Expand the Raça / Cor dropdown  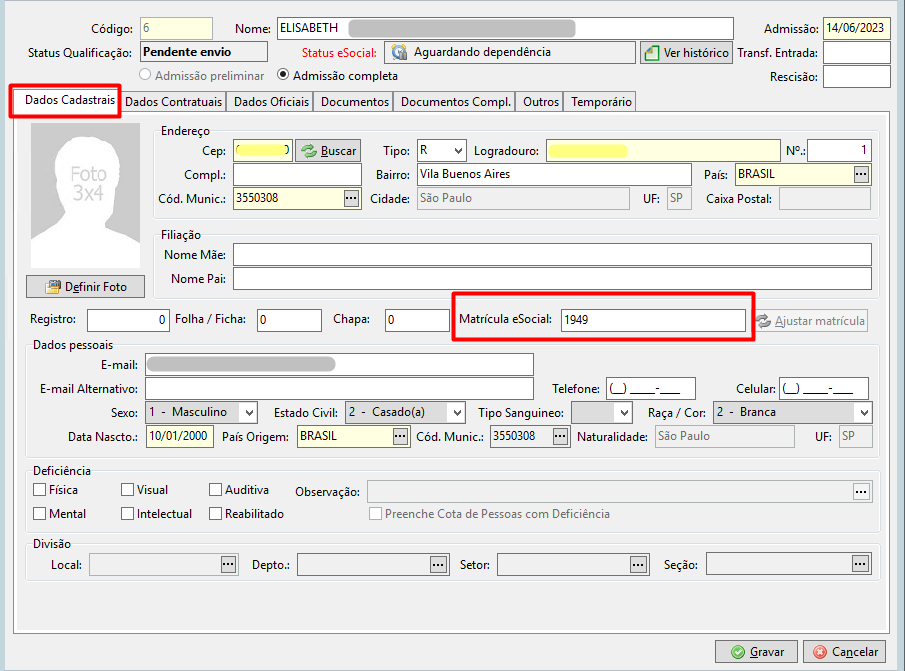[864, 413]
